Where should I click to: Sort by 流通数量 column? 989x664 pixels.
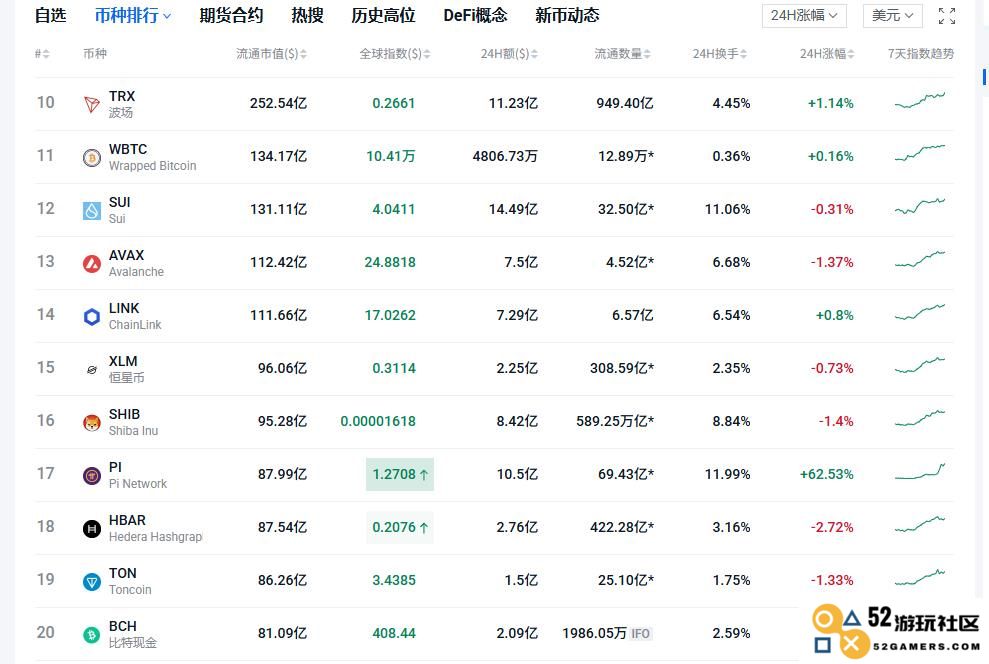[623, 54]
